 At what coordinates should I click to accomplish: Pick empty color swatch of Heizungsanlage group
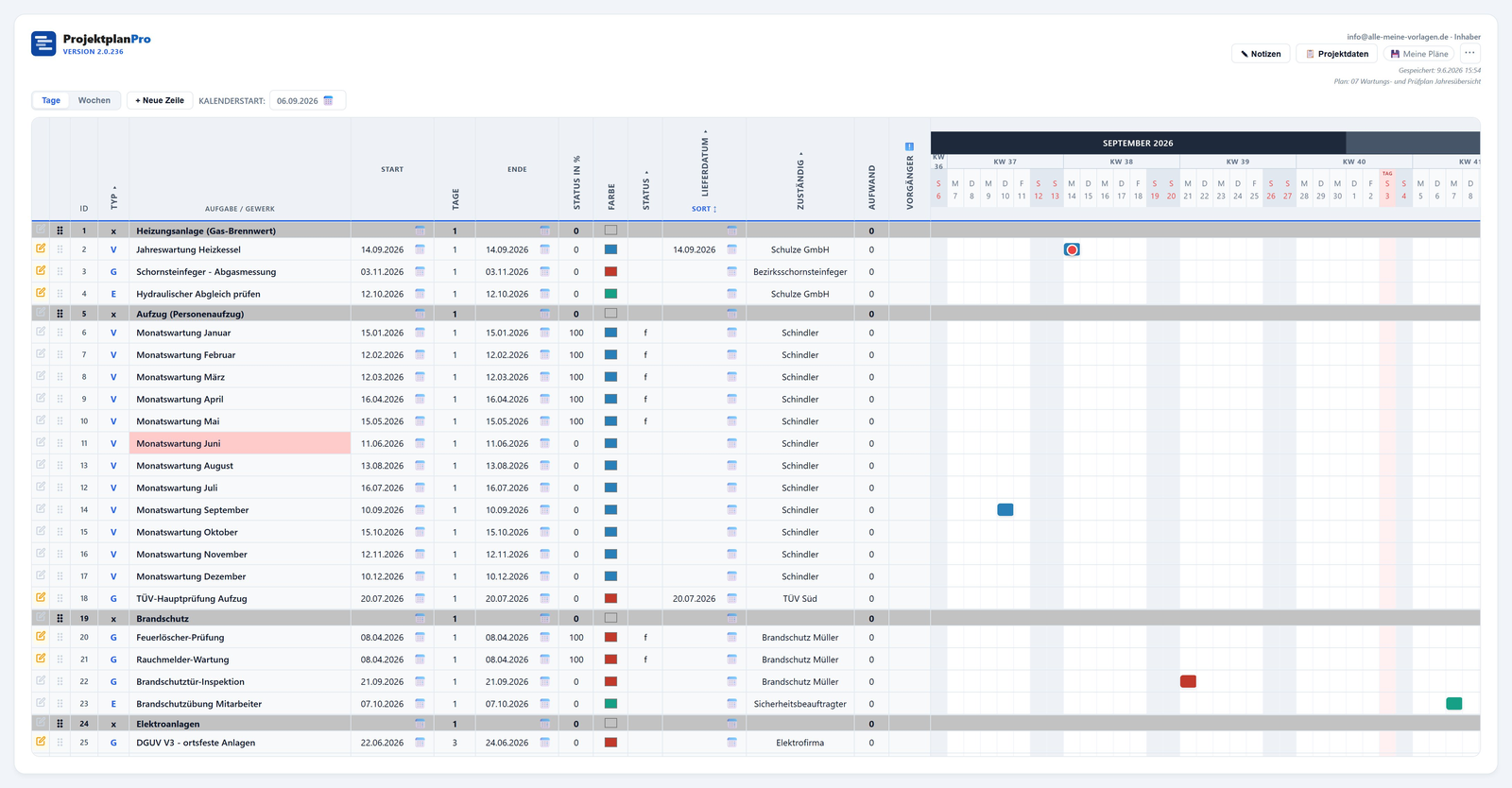tap(610, 231)
